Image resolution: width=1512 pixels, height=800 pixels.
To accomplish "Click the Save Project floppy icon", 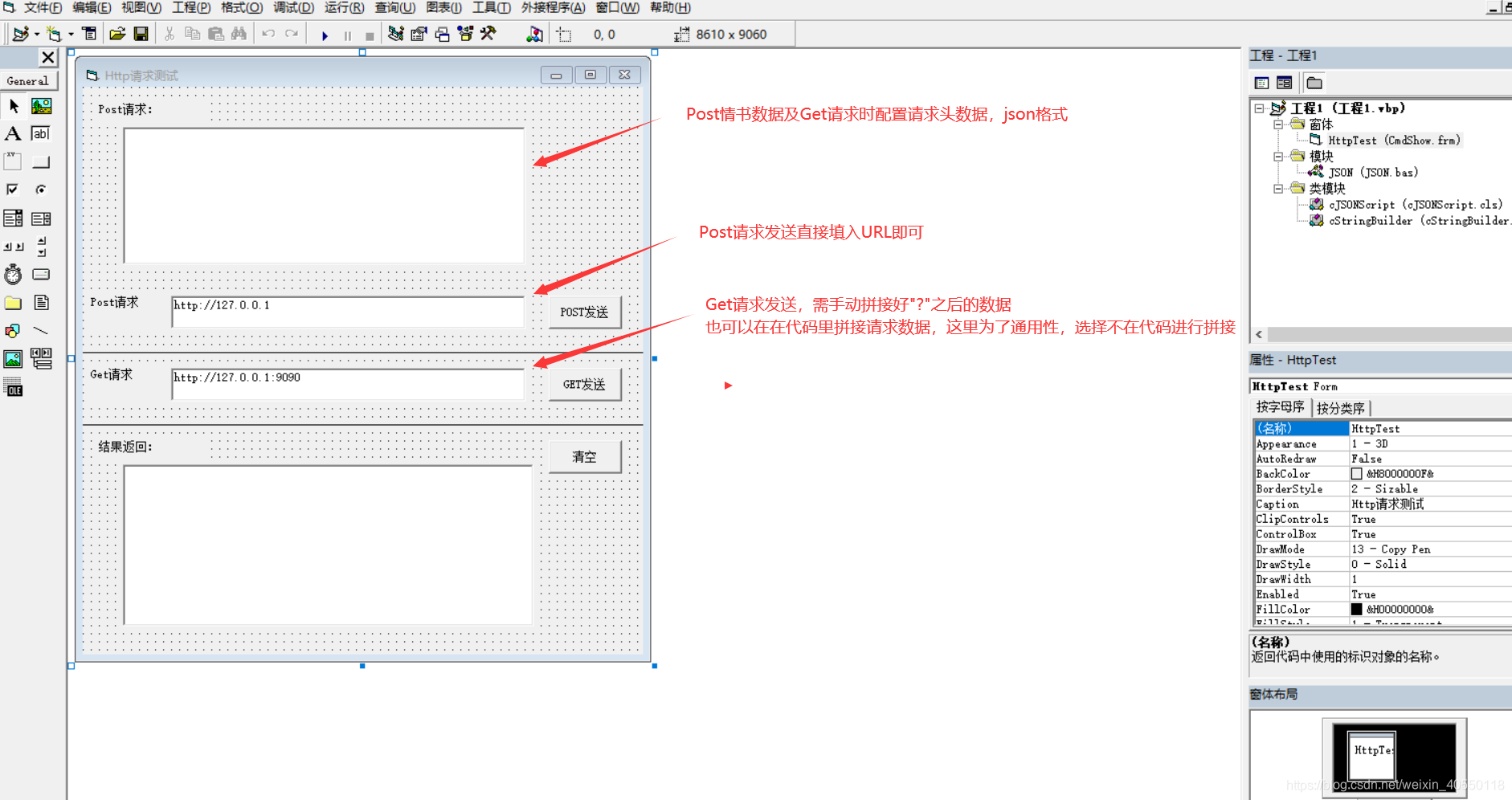I will click(141, 35).
